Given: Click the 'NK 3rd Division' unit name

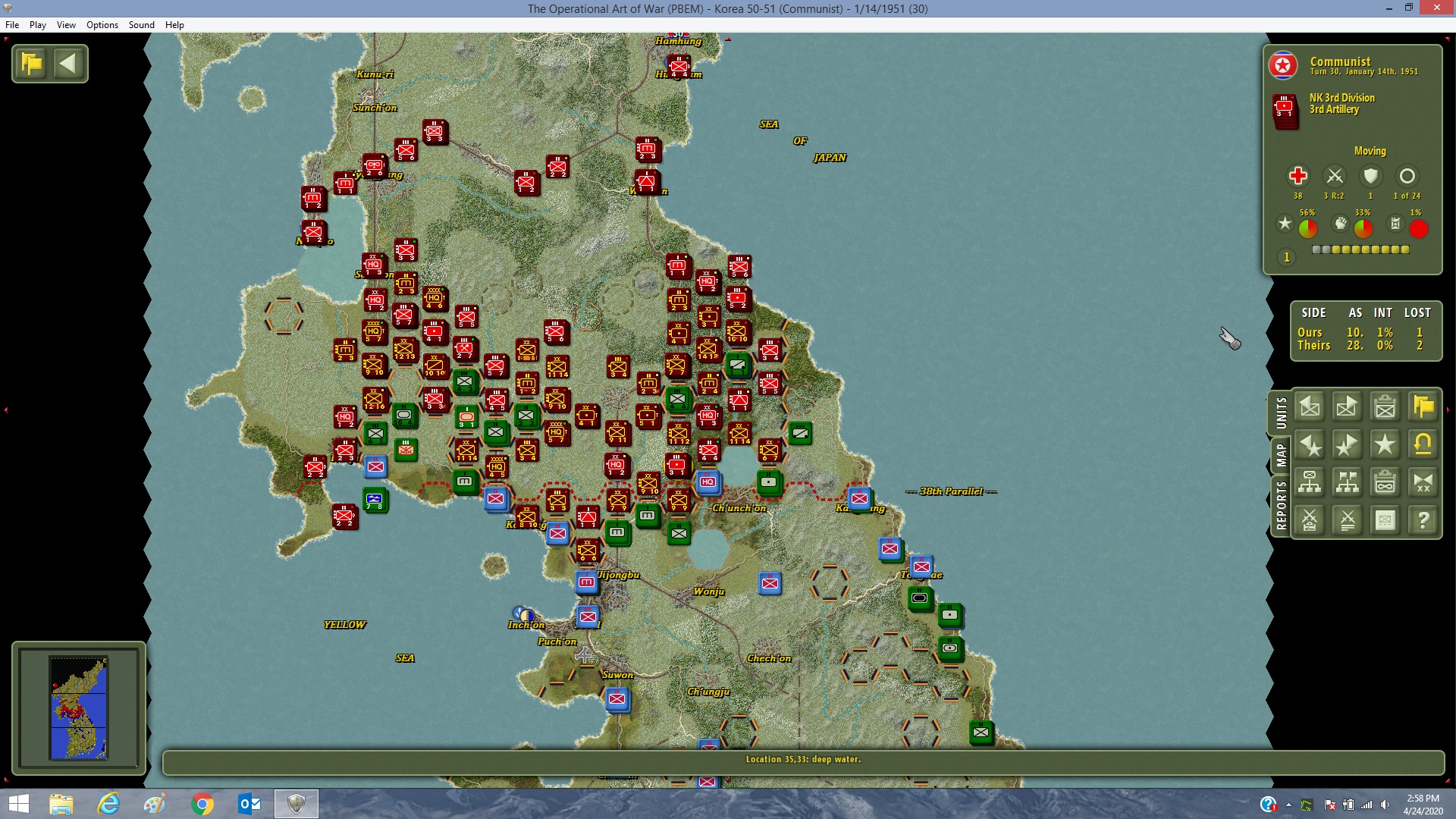Looking at the screenshot, I should [x=1341, y=98].
